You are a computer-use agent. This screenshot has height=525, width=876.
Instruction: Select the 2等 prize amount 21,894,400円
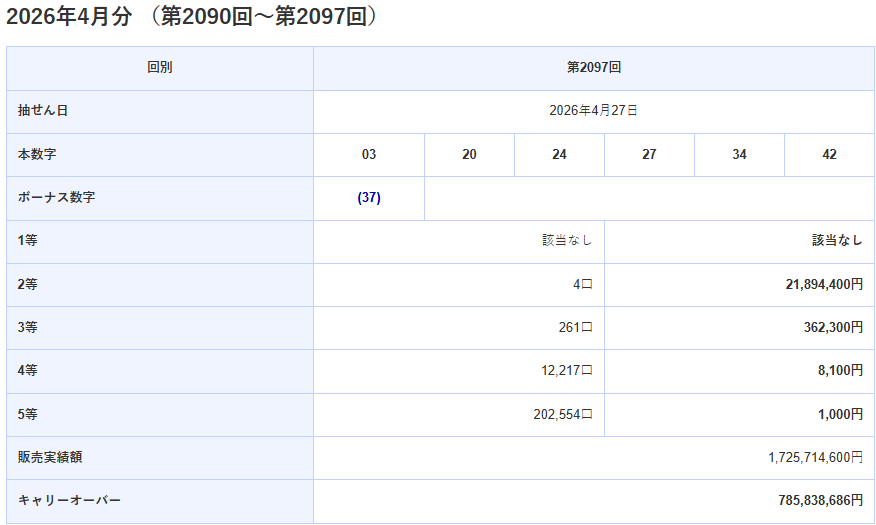pos(824,285)
